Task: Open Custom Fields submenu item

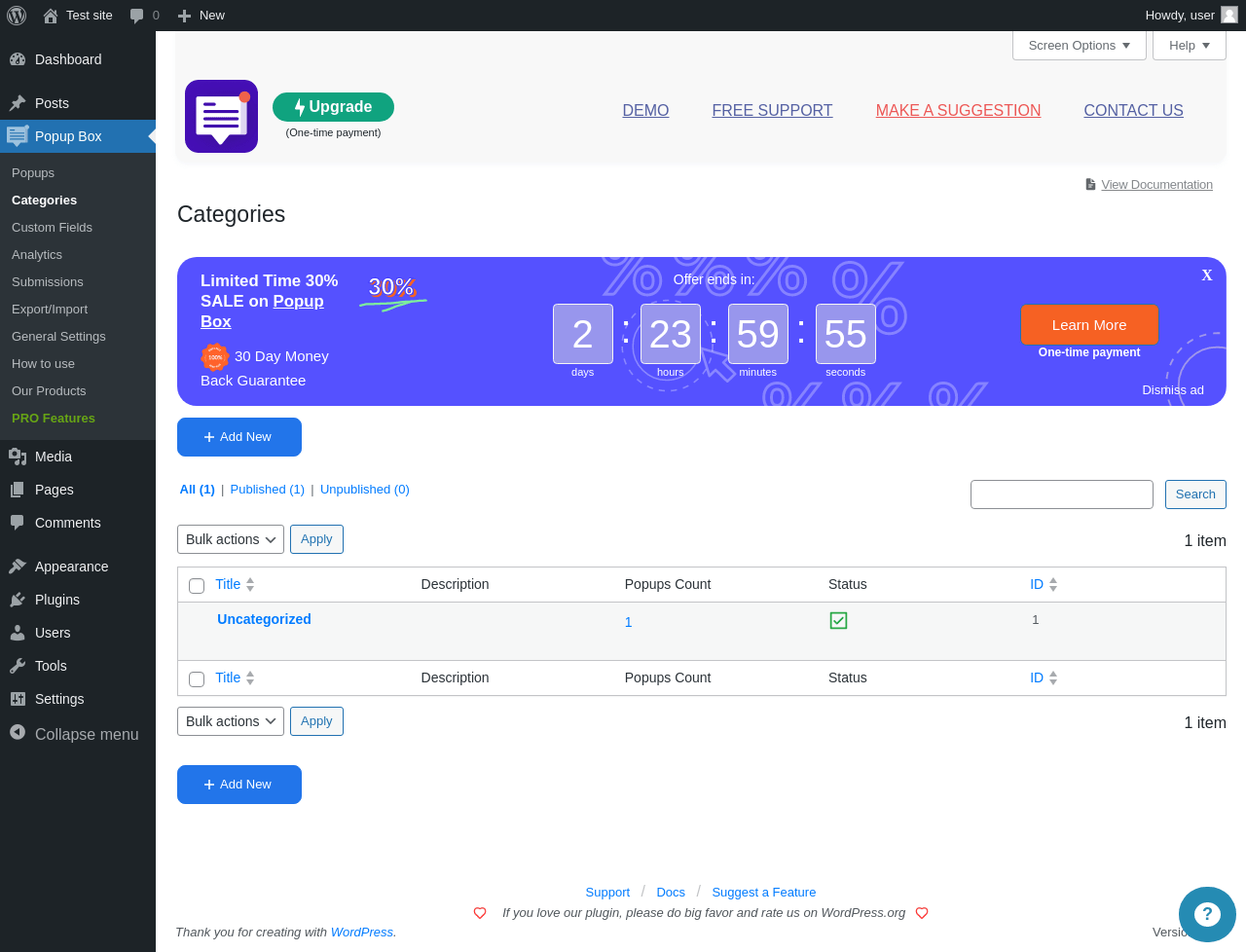Action: click(x=52, y=228)
